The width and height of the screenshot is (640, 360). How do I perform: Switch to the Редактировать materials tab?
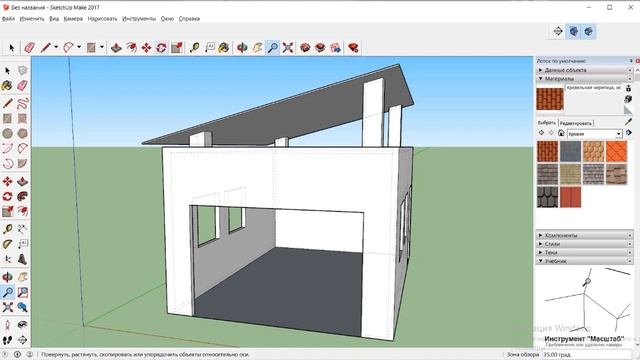pos(576,123)
